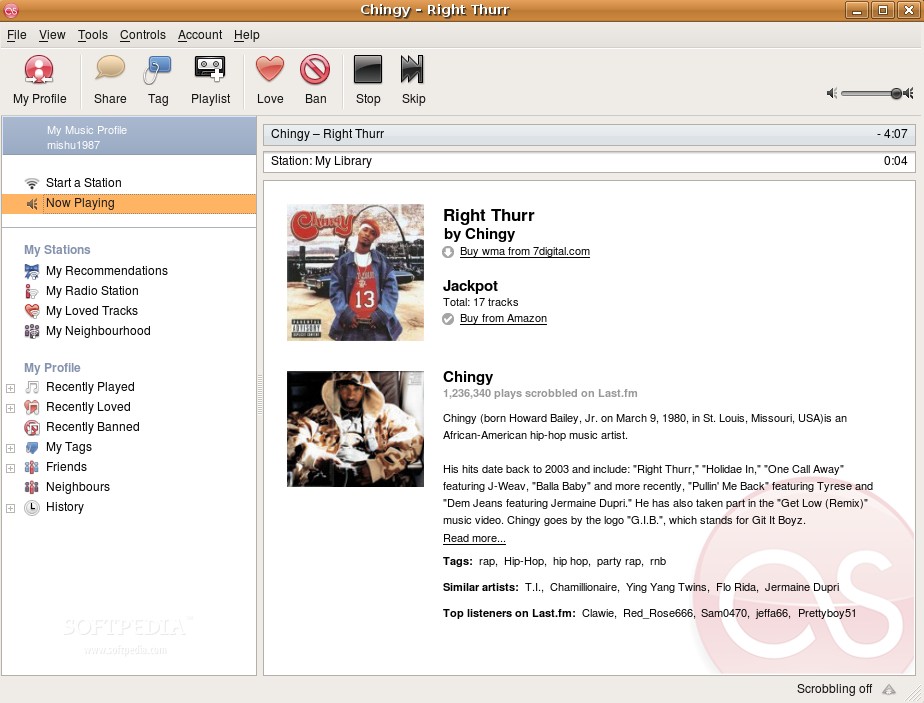Screen dimensions: 924x703
Task: Open top listener Red_Rose666
Action: pyautogui.click(x=658, y=613)
